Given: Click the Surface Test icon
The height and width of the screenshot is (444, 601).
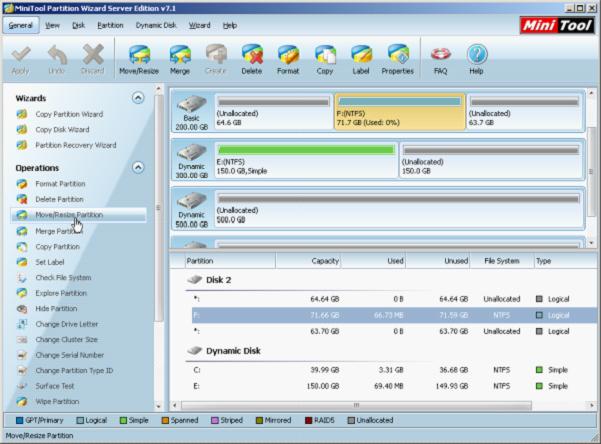Looking at the screenshot, I should point(22,386).
